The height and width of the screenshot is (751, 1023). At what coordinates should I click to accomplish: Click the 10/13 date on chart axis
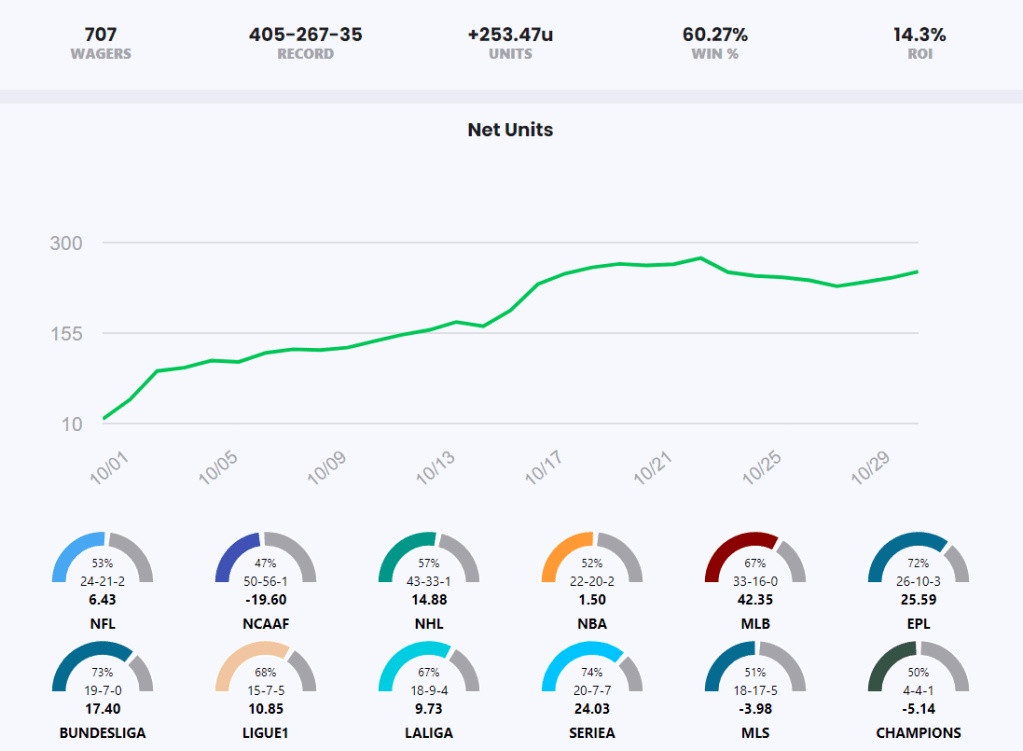tap(432, 467)
